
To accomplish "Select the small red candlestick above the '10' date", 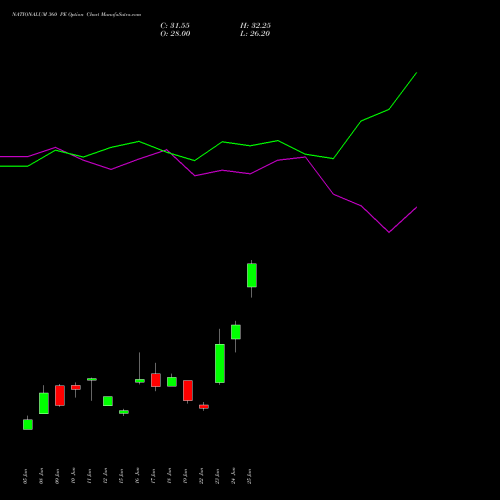I will point(76,387).
